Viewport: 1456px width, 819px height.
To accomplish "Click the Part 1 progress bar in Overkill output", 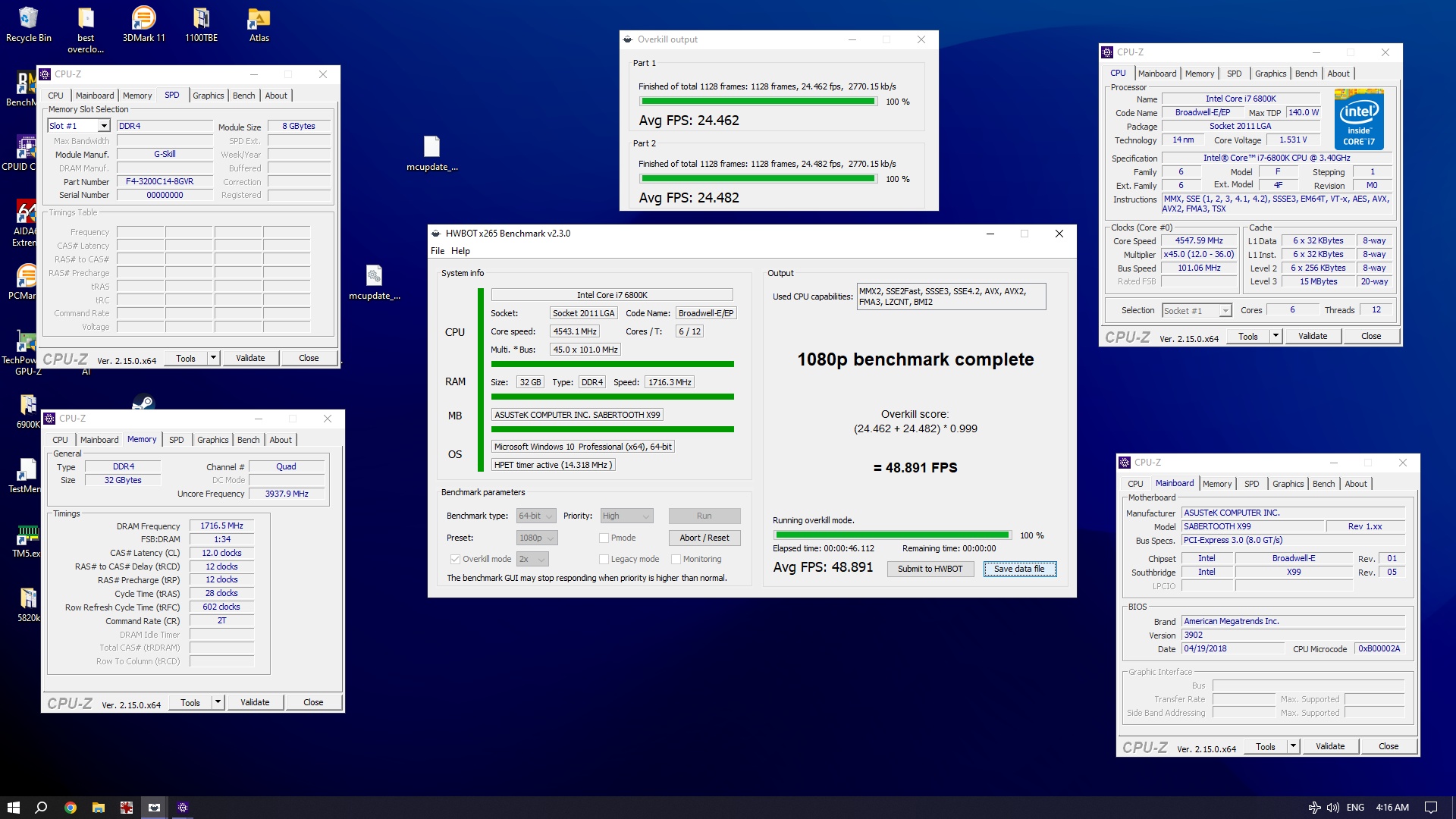I will point(758,102).
